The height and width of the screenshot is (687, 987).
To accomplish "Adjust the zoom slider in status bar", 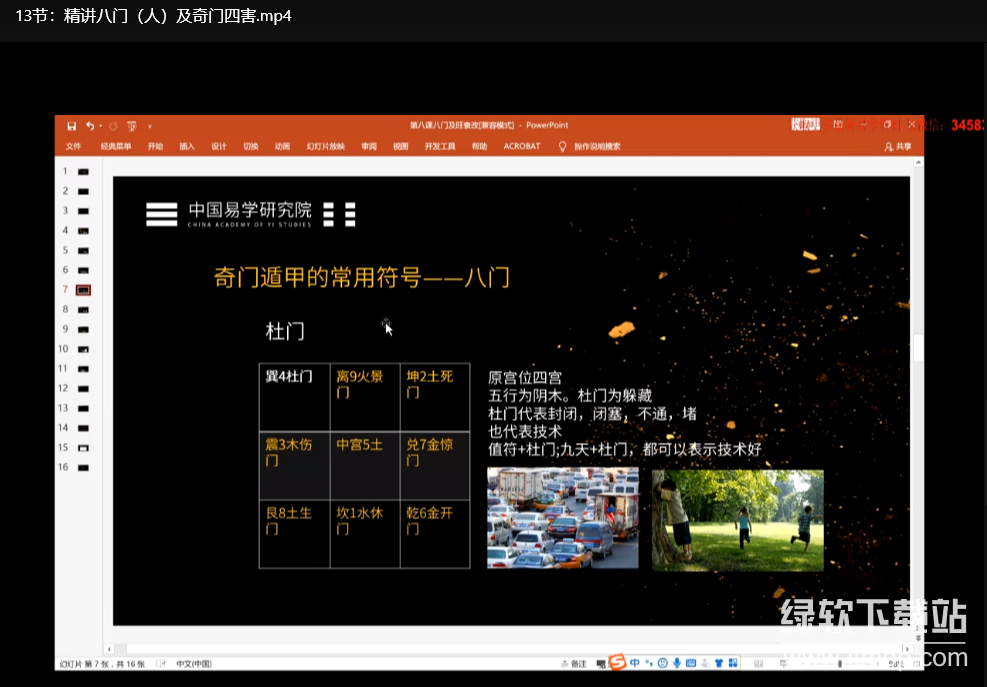I will tap(840, 664).
